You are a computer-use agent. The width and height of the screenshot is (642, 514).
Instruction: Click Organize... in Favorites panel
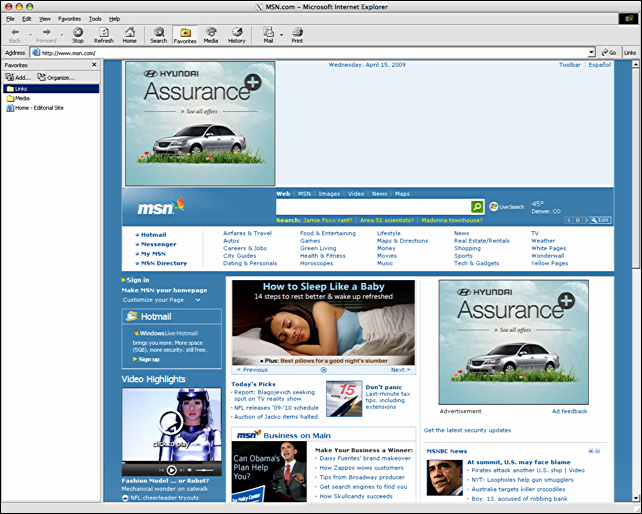tap(56, 77)
